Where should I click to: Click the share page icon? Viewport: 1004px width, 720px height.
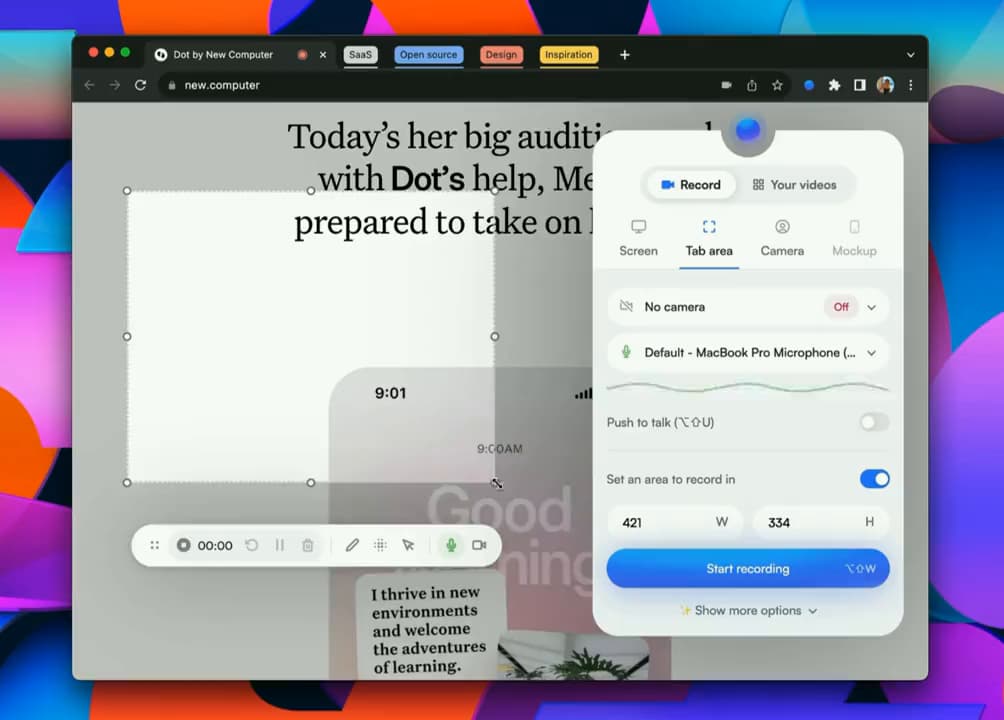coord(752,85)
